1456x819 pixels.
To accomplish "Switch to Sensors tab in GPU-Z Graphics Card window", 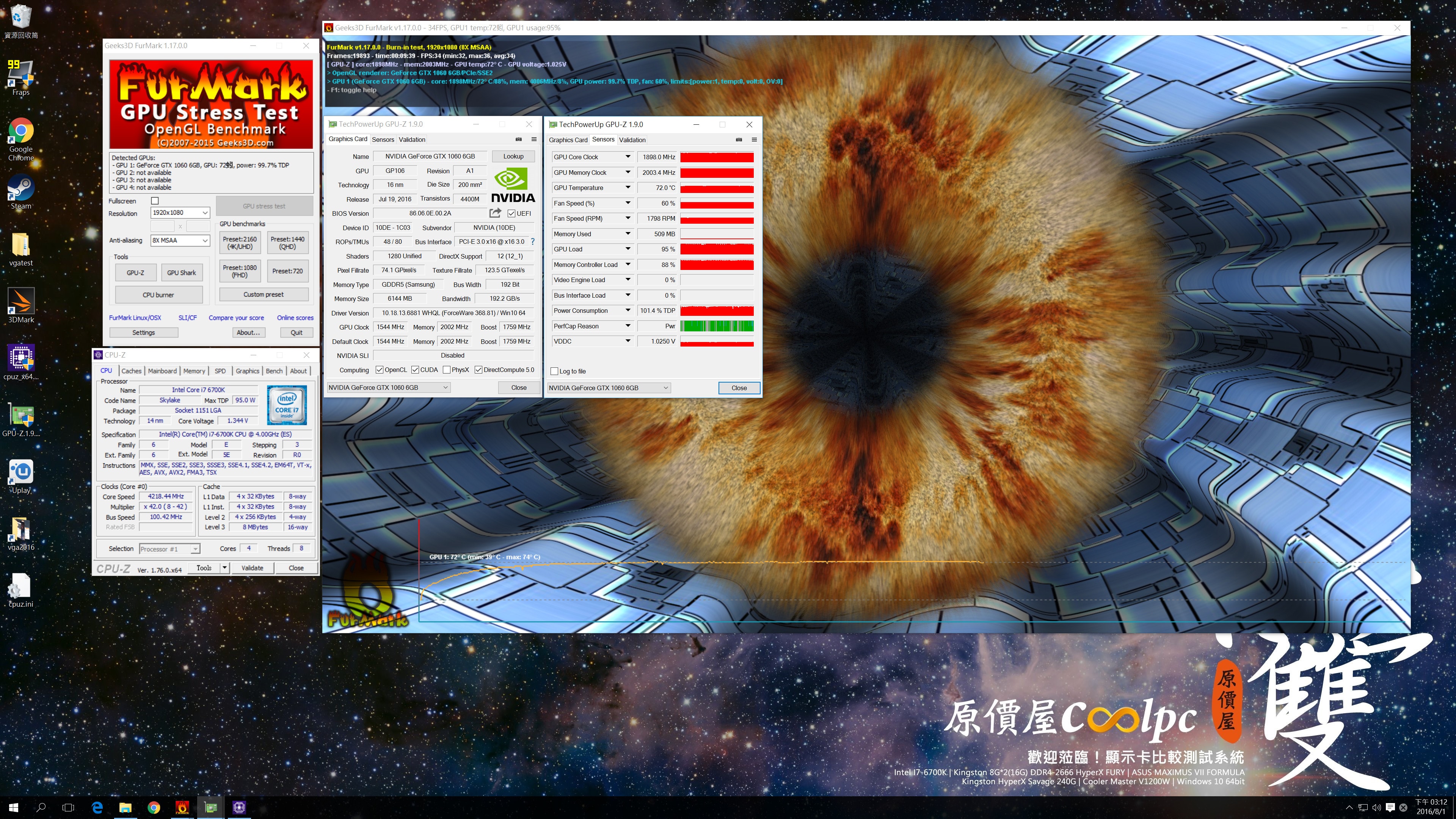I will [383, 140].
